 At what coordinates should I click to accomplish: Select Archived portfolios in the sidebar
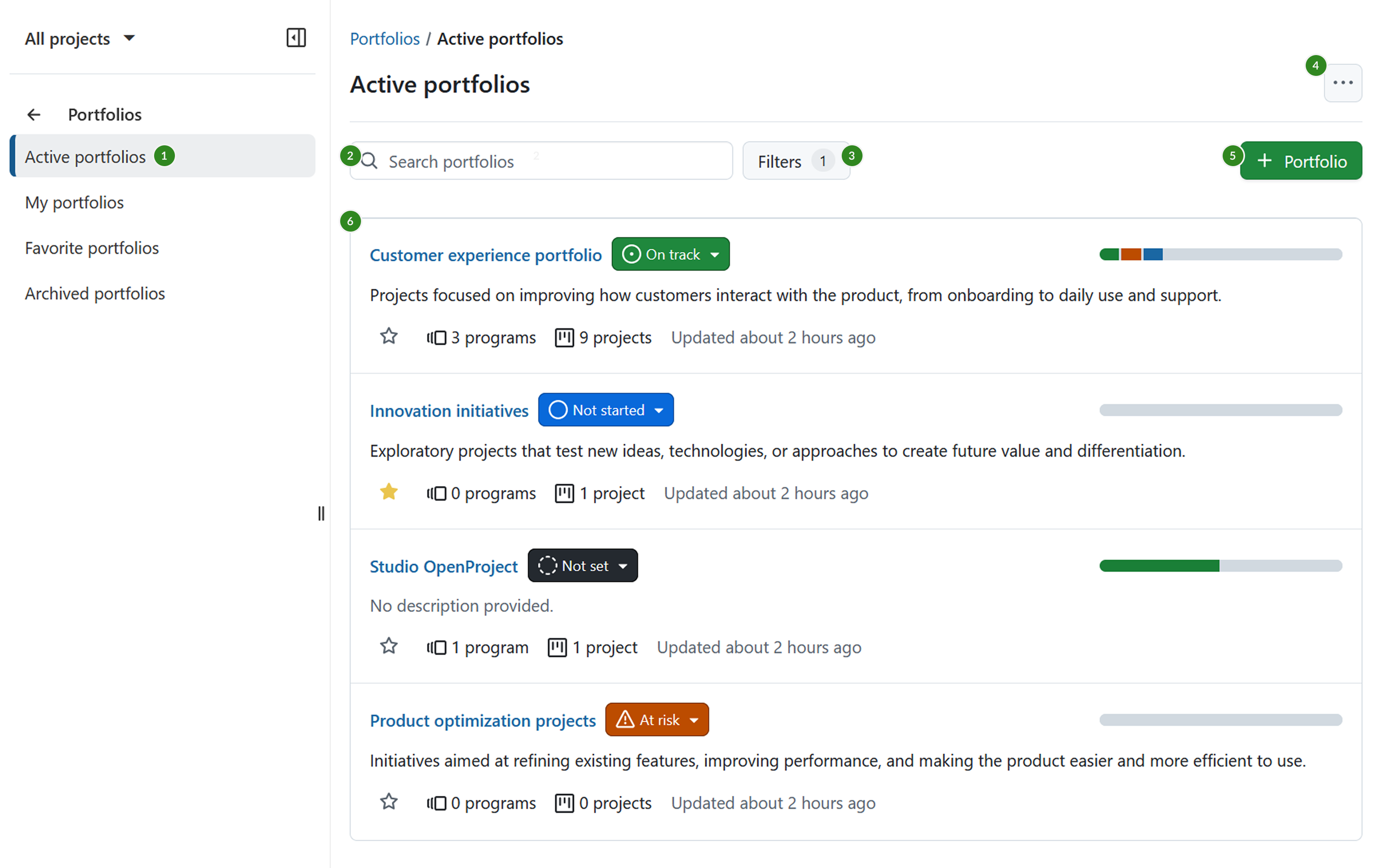95,293
